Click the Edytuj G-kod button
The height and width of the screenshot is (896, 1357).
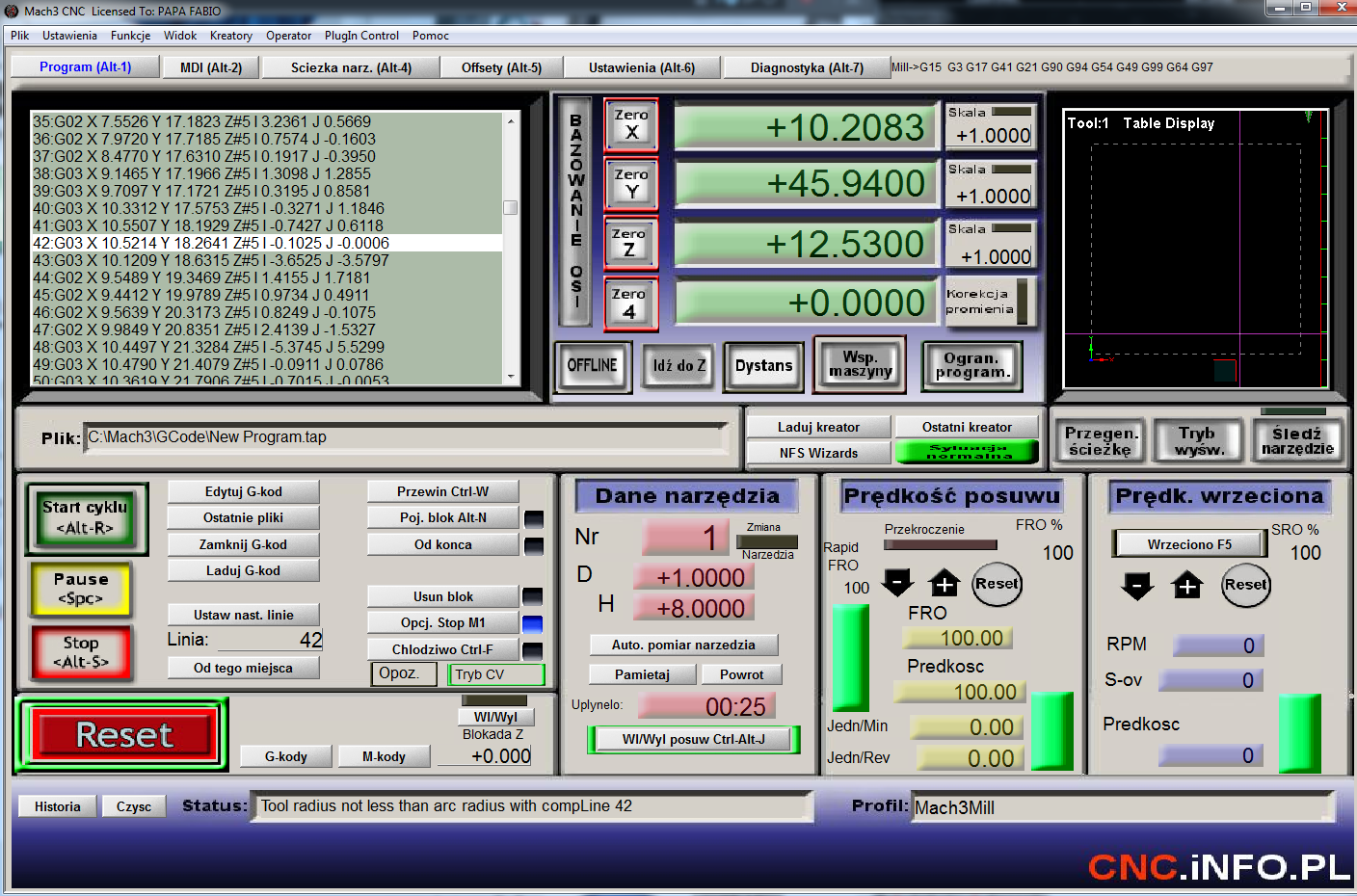coord(243,491)
